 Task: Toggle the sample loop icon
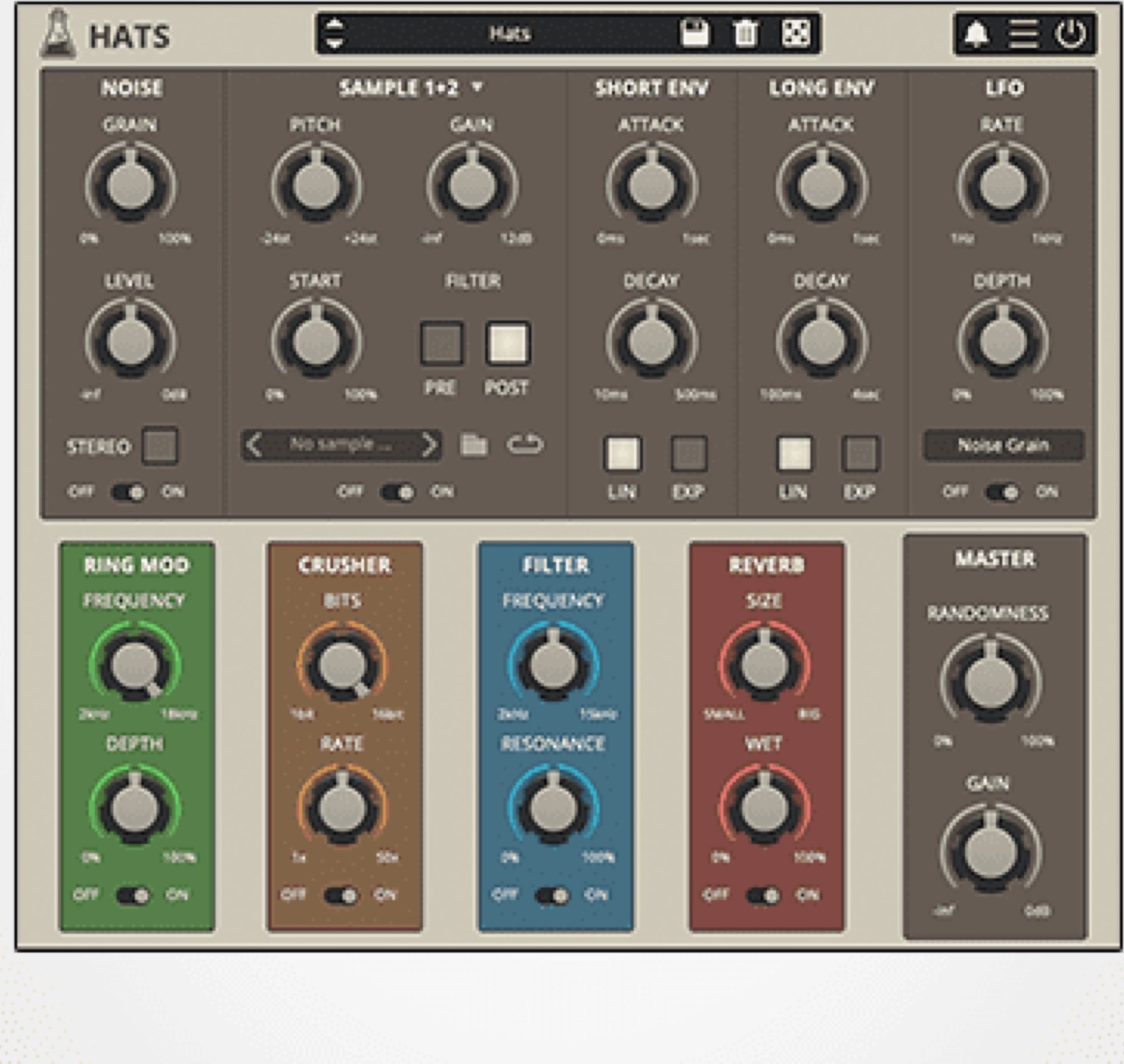pos(525,444)
